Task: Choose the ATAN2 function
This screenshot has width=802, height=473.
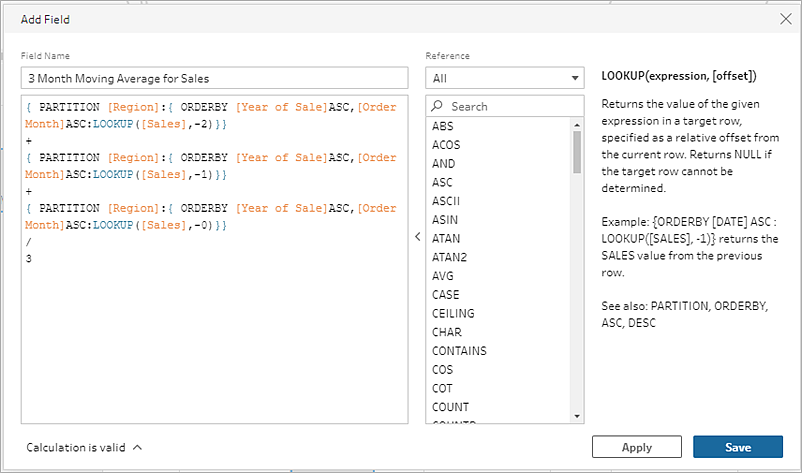Action: 449,257
